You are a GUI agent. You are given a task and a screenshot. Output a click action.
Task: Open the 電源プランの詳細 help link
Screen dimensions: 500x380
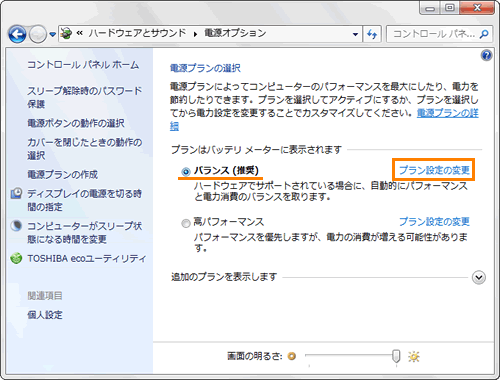coord(448,113)
